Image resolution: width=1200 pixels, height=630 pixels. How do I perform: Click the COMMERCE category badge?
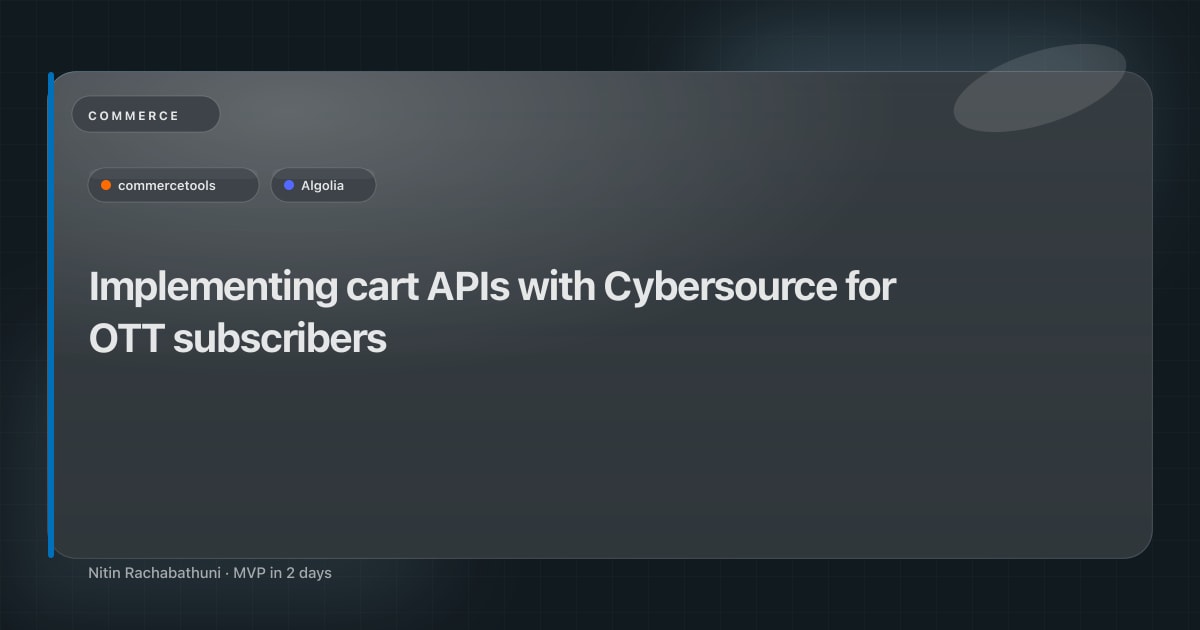[x=145, y=115]
